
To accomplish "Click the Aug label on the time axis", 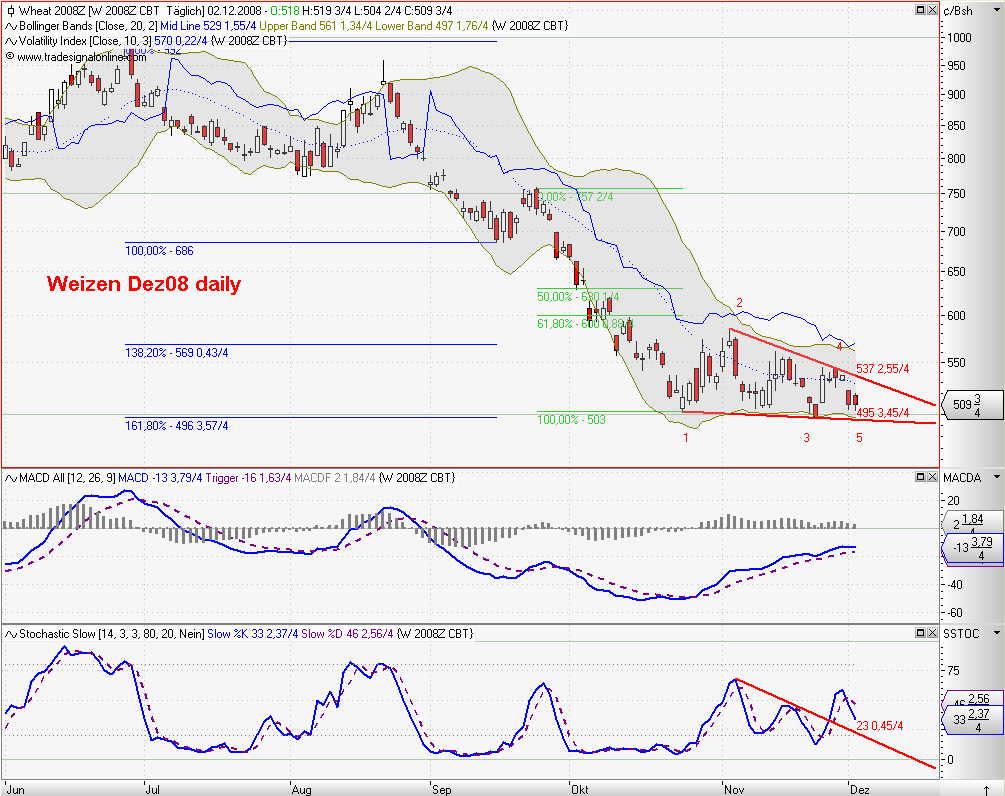I will pos(301,790).
